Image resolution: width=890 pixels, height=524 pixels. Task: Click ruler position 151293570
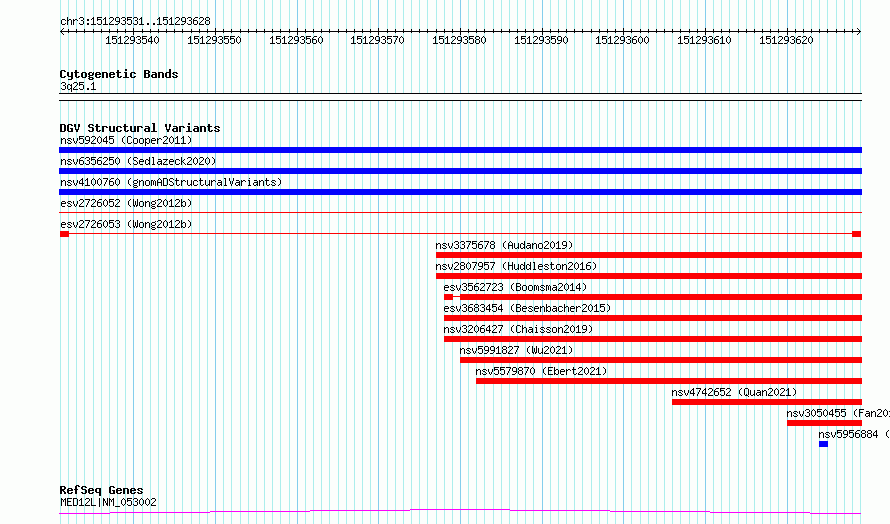[x=377, y=40]
